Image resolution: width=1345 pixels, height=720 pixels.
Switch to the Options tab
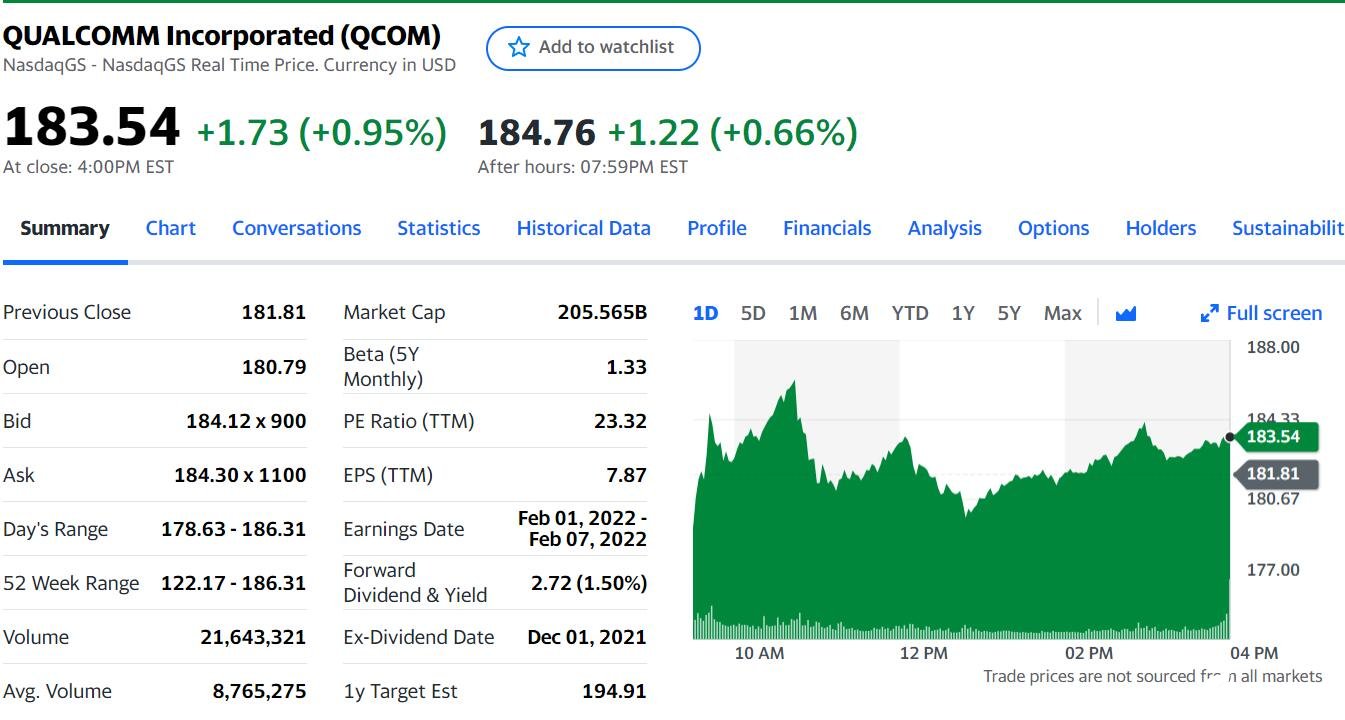[x=1053, y=228]
